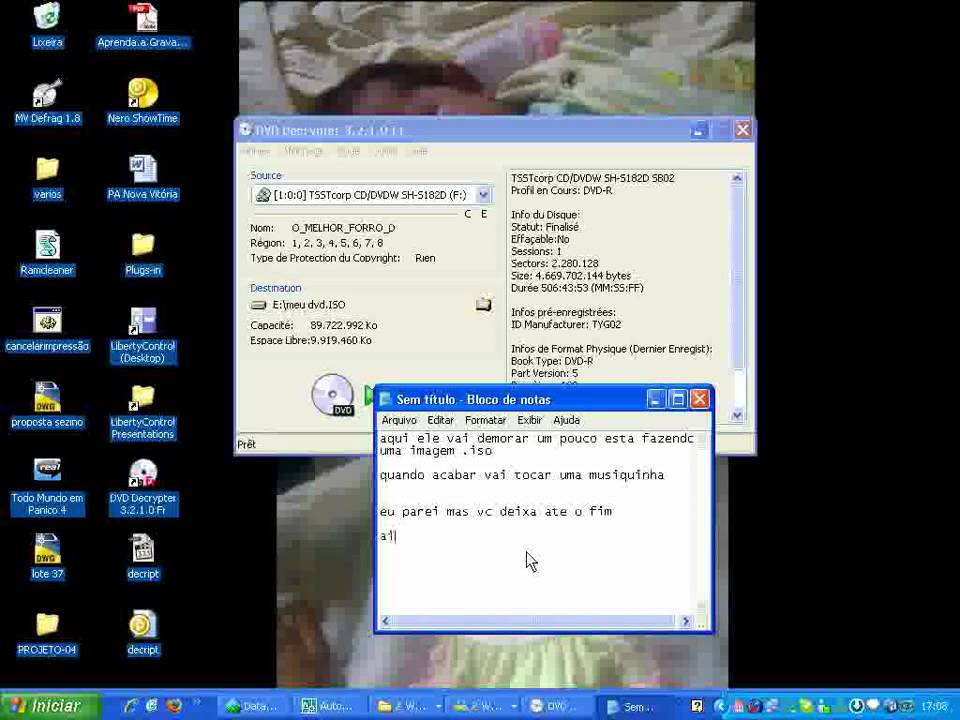Select the cancelarimpressão desktop icon
The height and width of the screenshot is (720, 960).
(47, 329)
